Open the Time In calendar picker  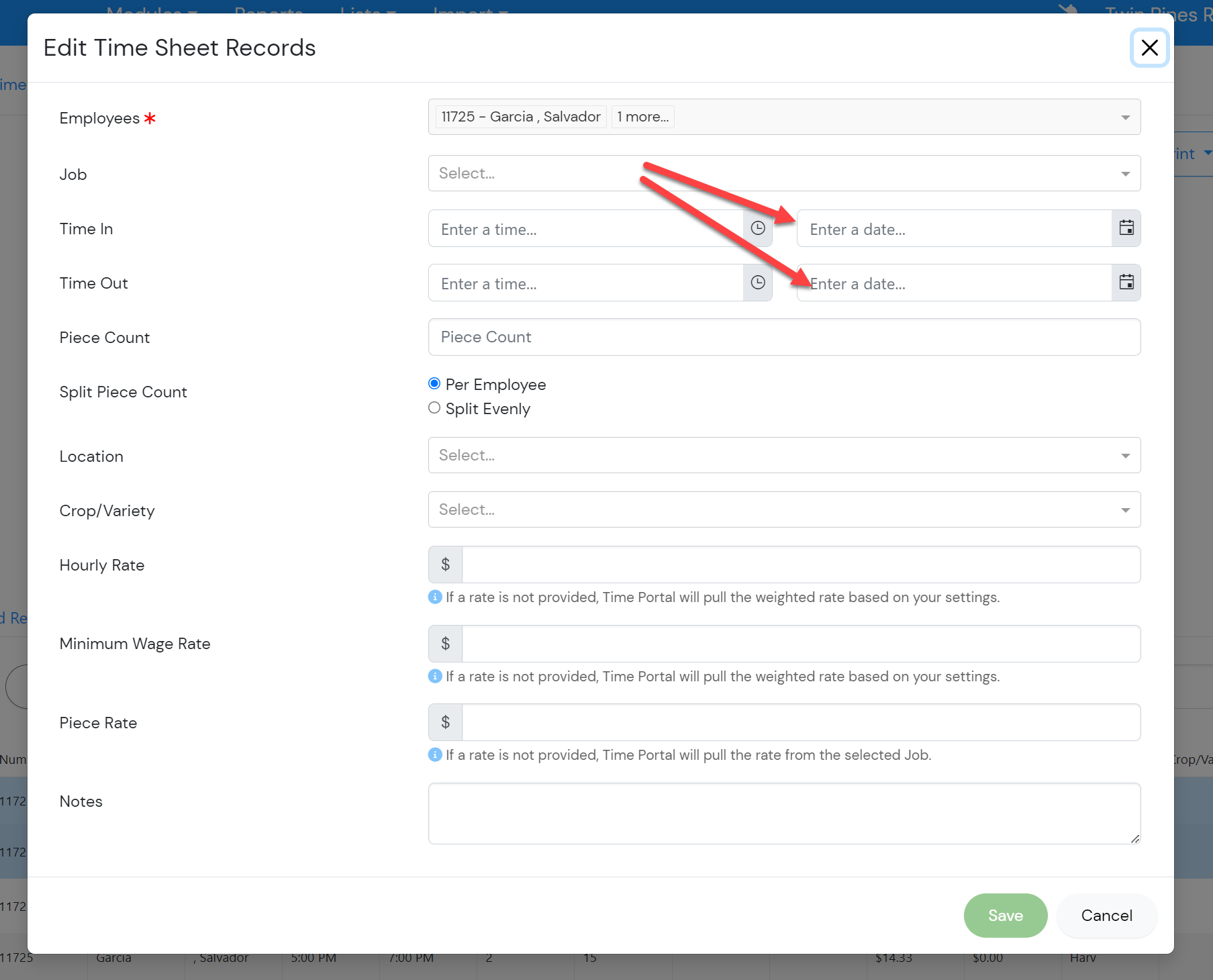click(1126, 229)
